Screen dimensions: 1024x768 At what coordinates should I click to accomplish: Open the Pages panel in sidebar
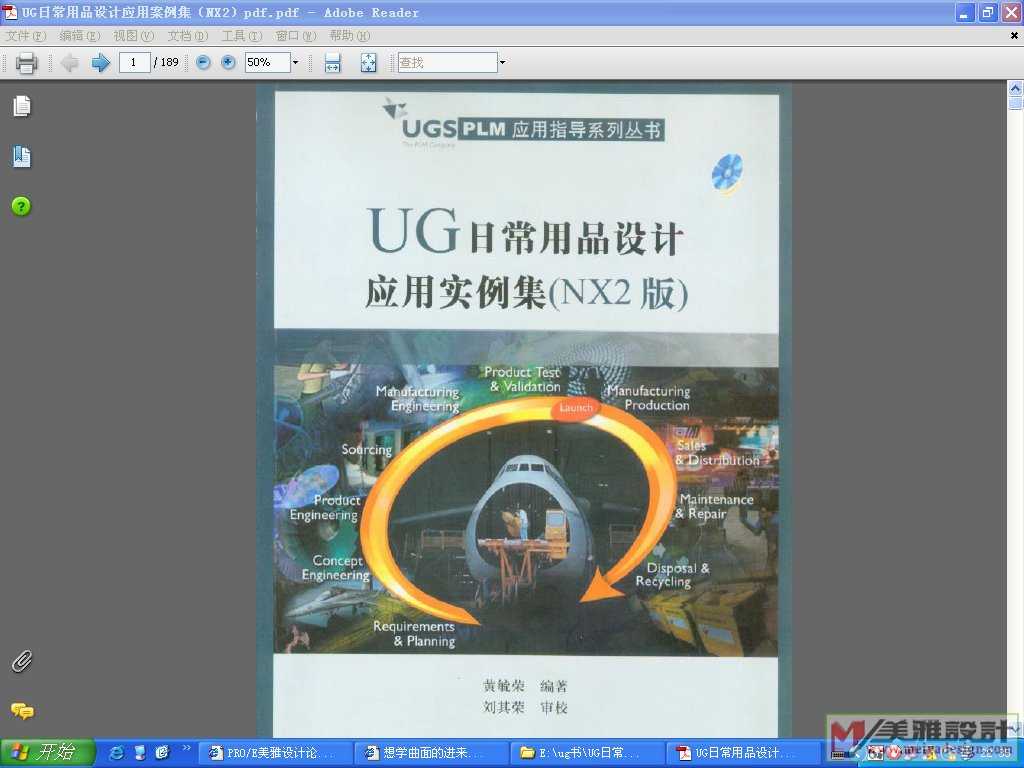[22, 106]
